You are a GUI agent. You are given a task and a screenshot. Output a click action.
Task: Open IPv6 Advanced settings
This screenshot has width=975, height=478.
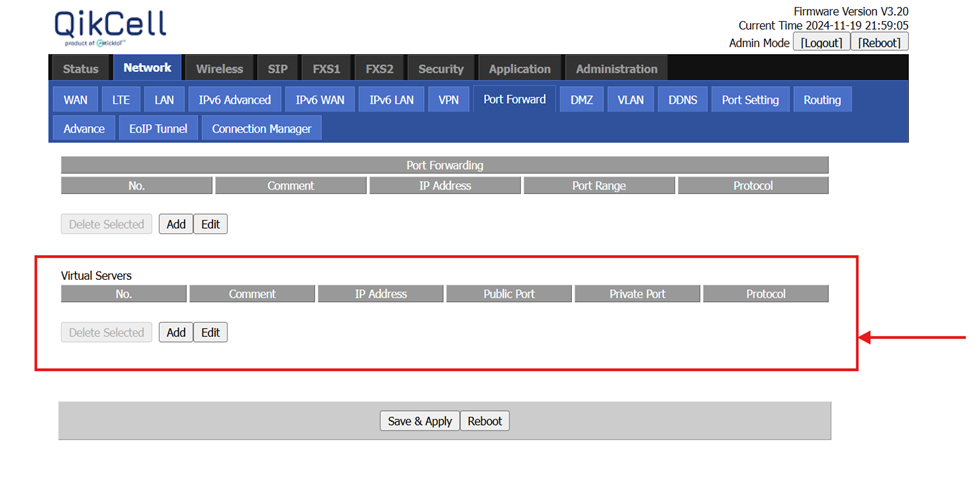(x=234, y=100)
